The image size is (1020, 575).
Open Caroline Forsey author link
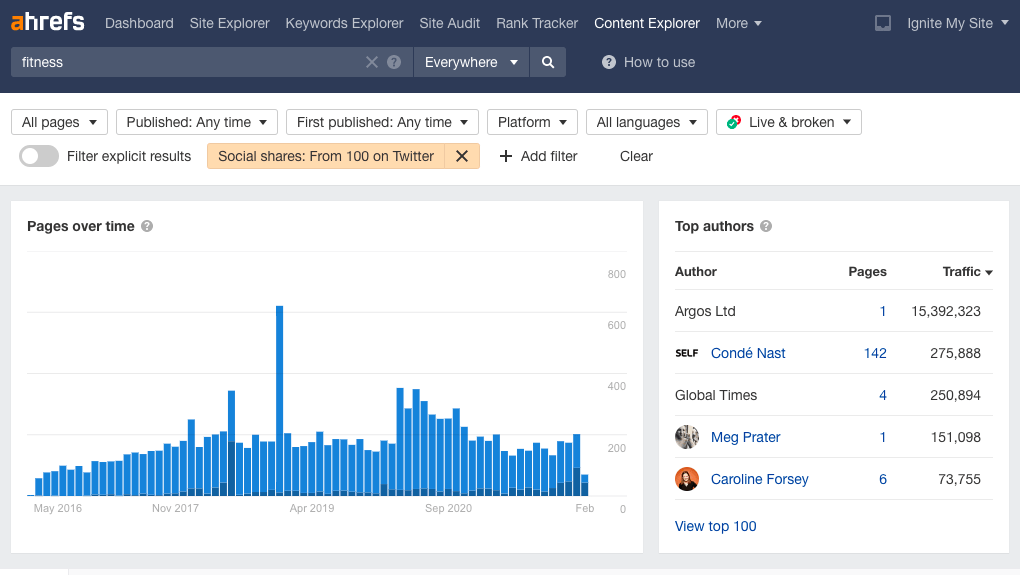pyautogui.click(x=760, y=479)
